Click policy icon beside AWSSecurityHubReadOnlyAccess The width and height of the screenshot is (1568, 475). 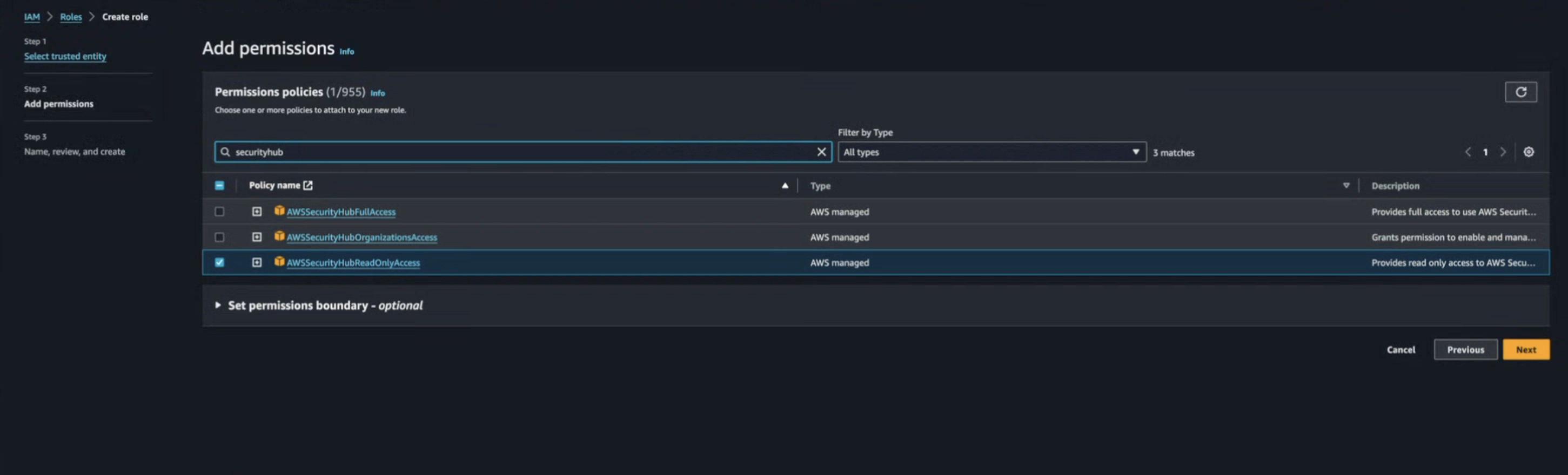tap(279, 262)
